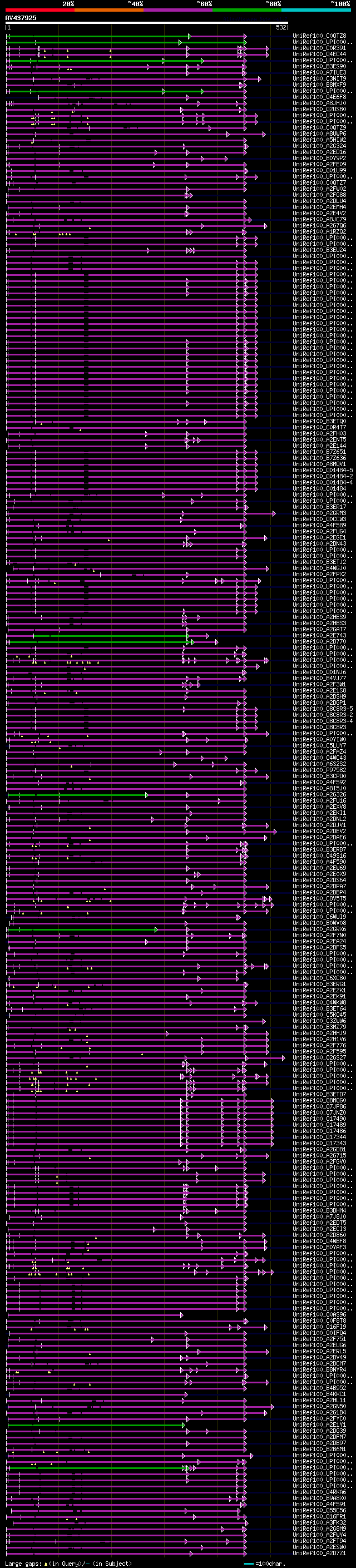Select the UniRef100_B3CPD0 label
The width and height of the screenshot is (356, 1568).
319,776
